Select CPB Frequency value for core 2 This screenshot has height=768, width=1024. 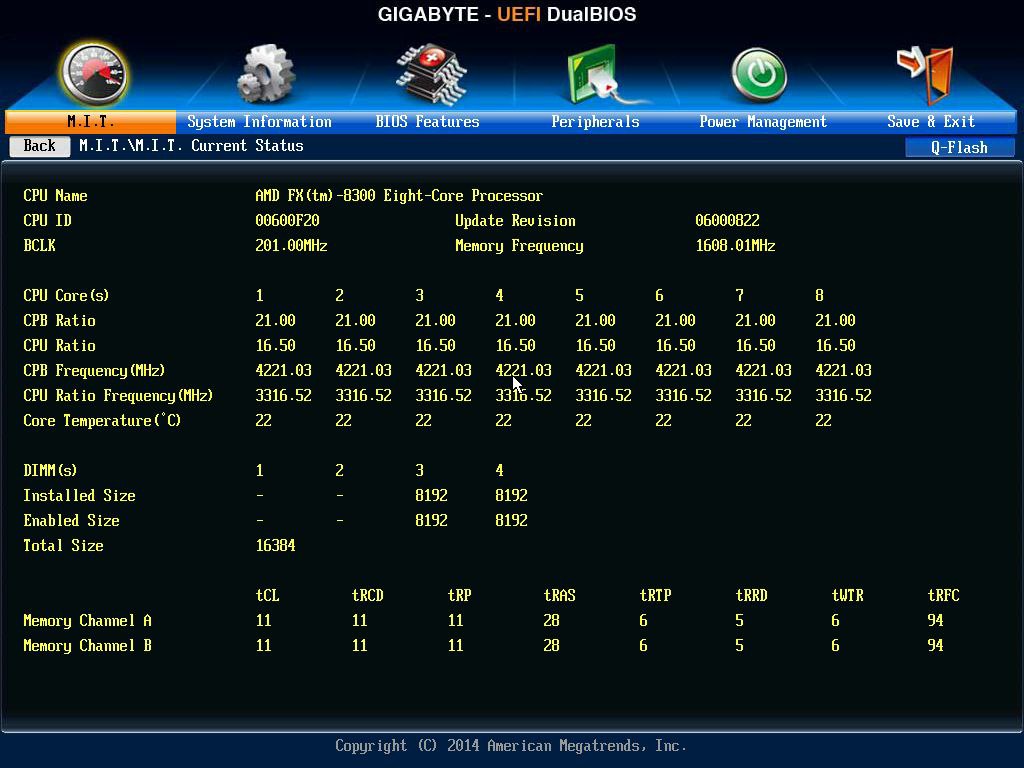pos(363,370)
